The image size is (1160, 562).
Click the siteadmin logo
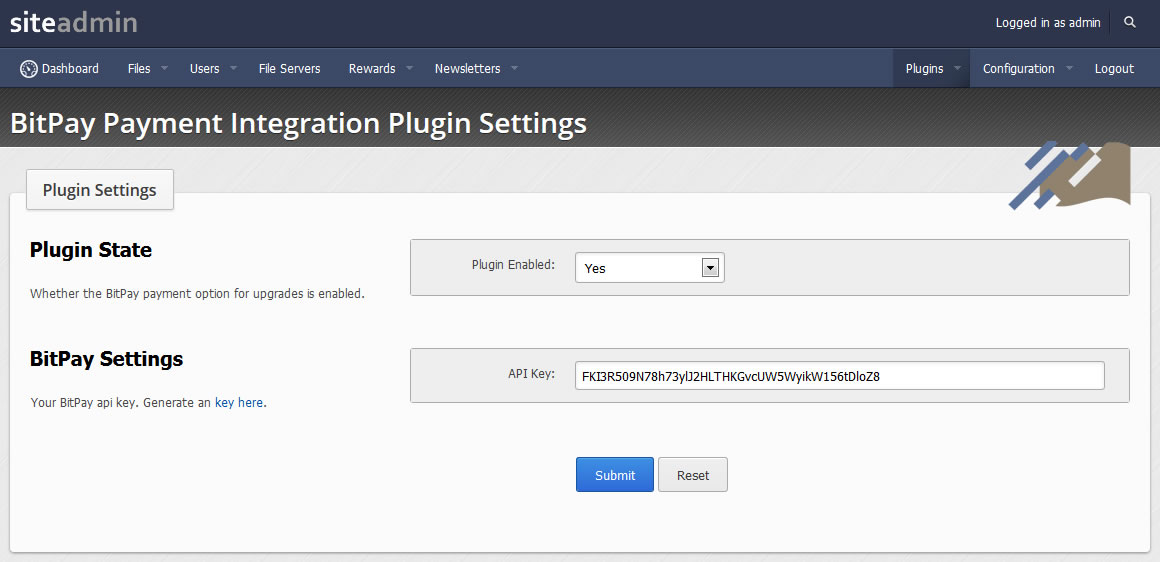pyautogui.click(x=74, y=22)
